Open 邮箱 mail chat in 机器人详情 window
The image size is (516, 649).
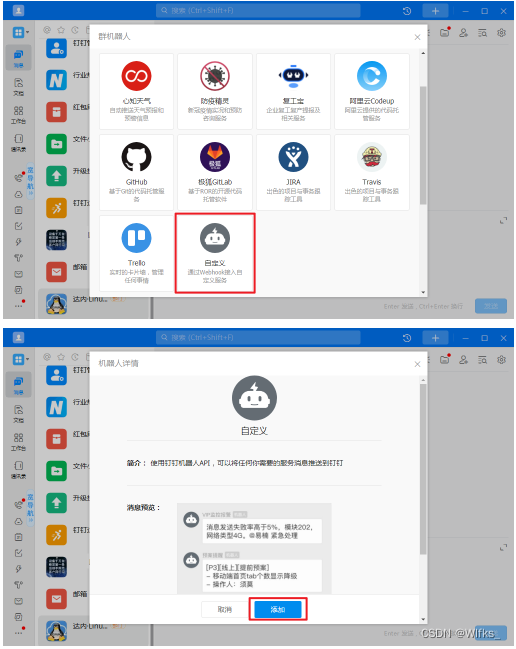coord(56,599)
